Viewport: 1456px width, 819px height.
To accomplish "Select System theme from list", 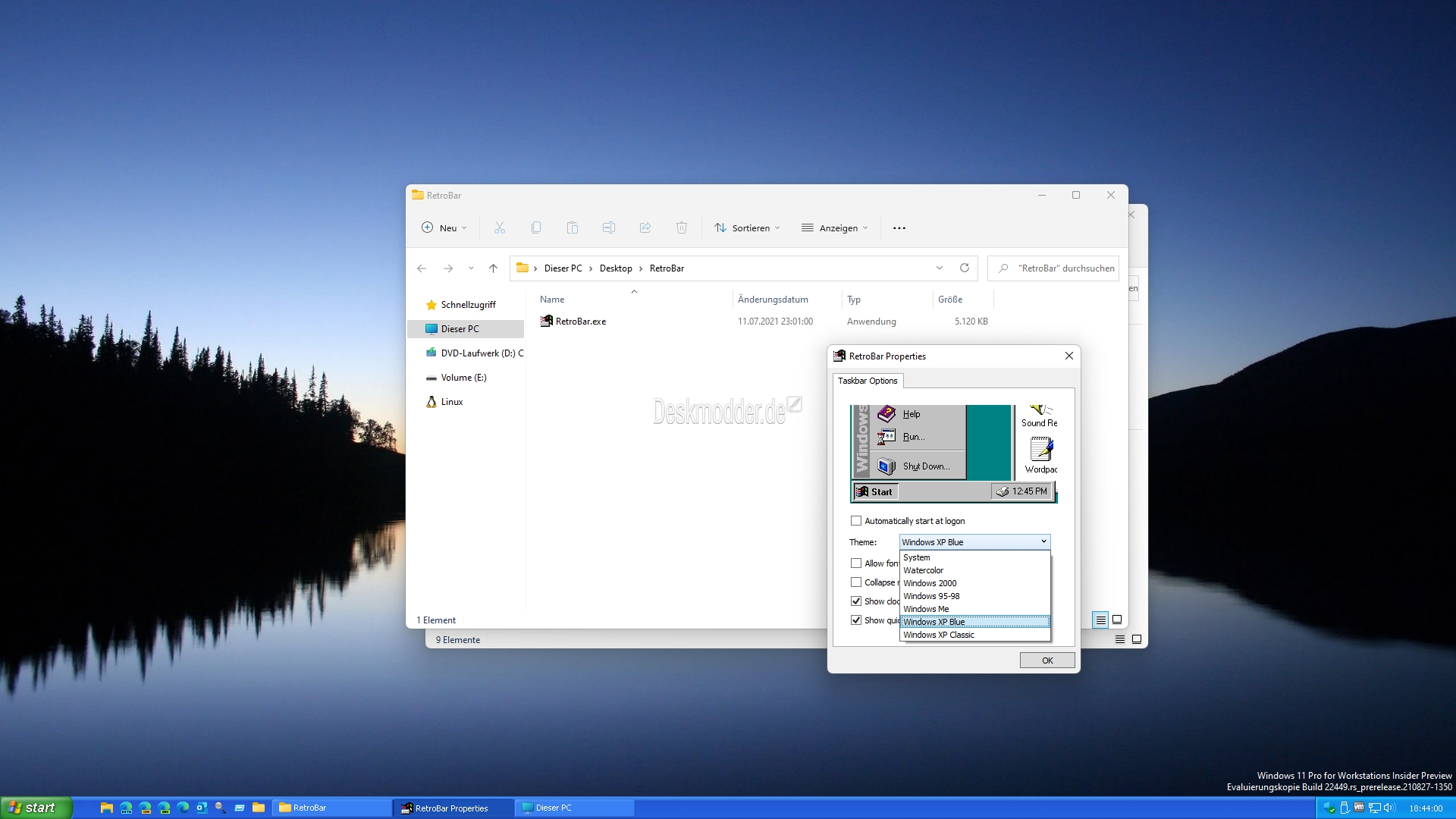I will (x=974, y=557).
